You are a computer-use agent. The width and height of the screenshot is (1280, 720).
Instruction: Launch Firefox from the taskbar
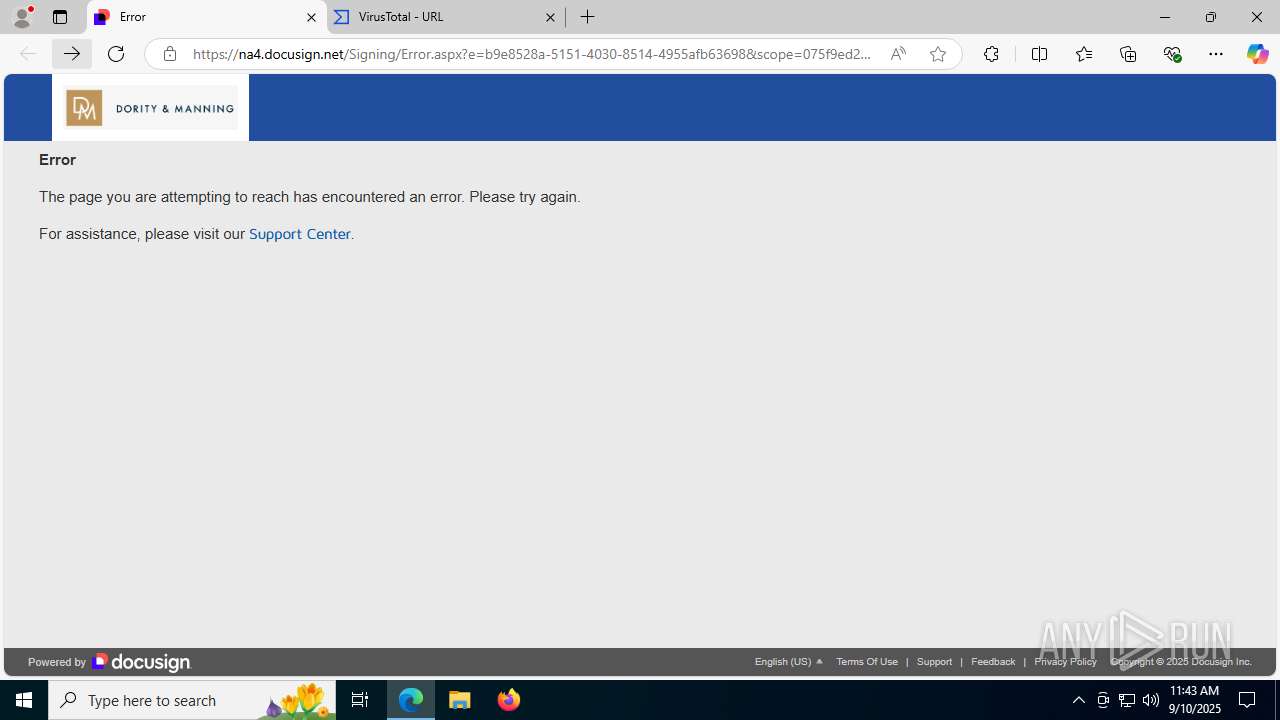[509, 700]
